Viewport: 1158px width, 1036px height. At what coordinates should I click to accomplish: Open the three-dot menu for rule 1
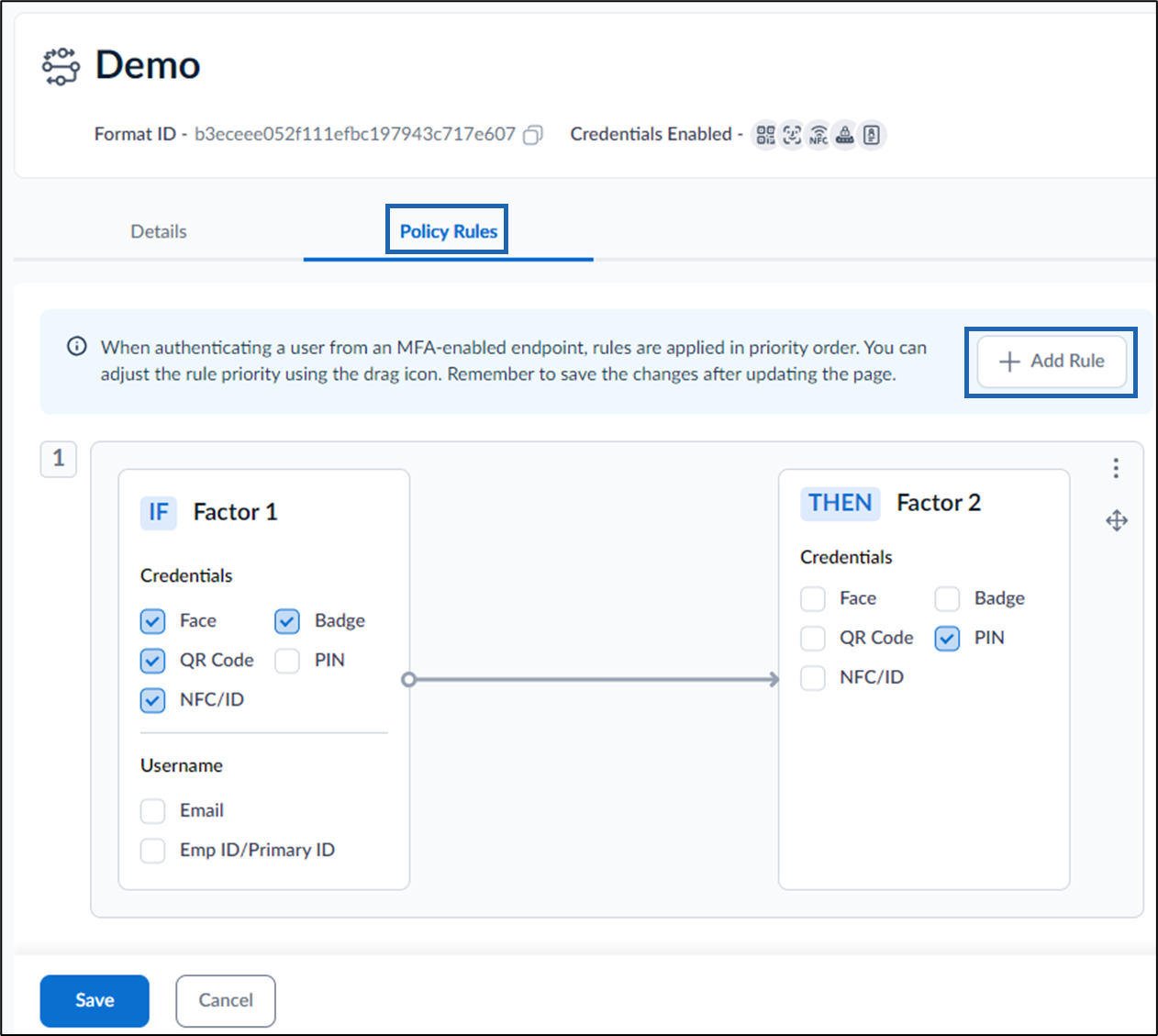[1116, 468]
